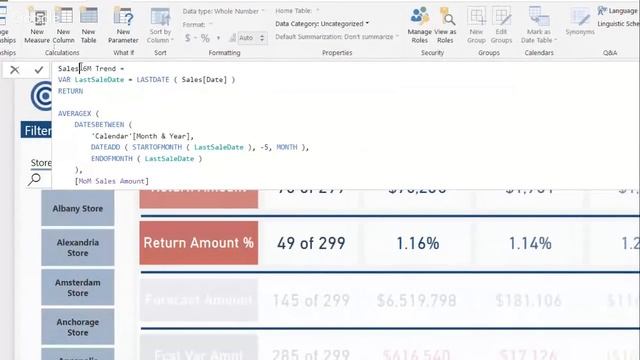Apply percentage format
This screenshot has height=360, width=640.
[x=205, y=38]
